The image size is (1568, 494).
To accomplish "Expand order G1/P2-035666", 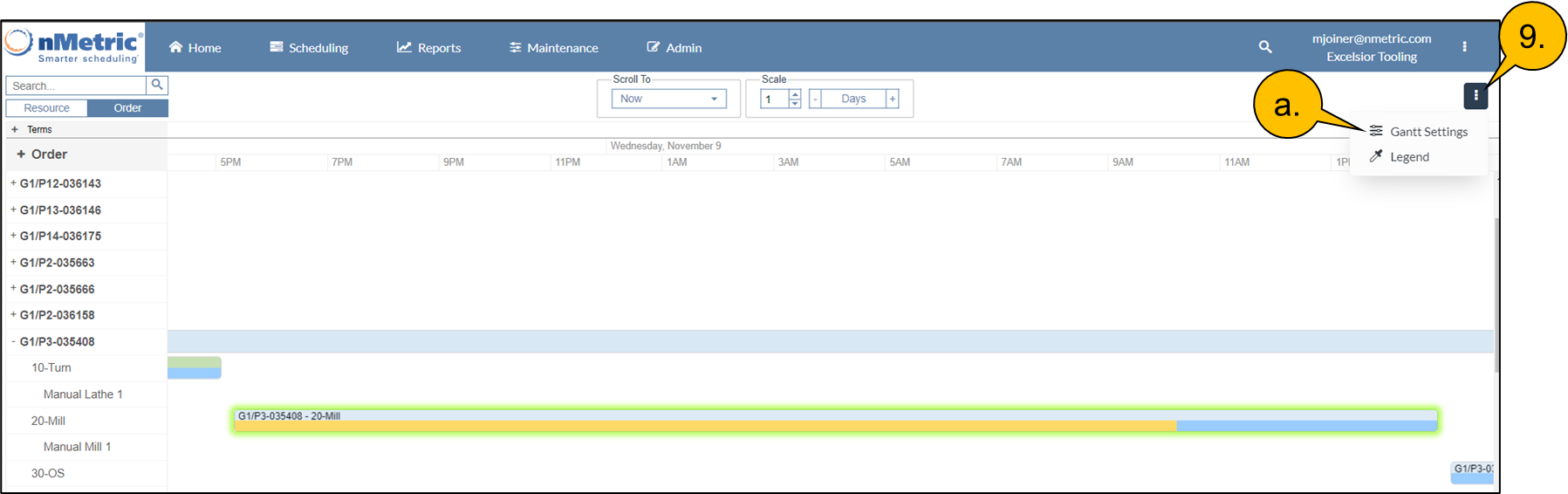I will tap(13, 288).
